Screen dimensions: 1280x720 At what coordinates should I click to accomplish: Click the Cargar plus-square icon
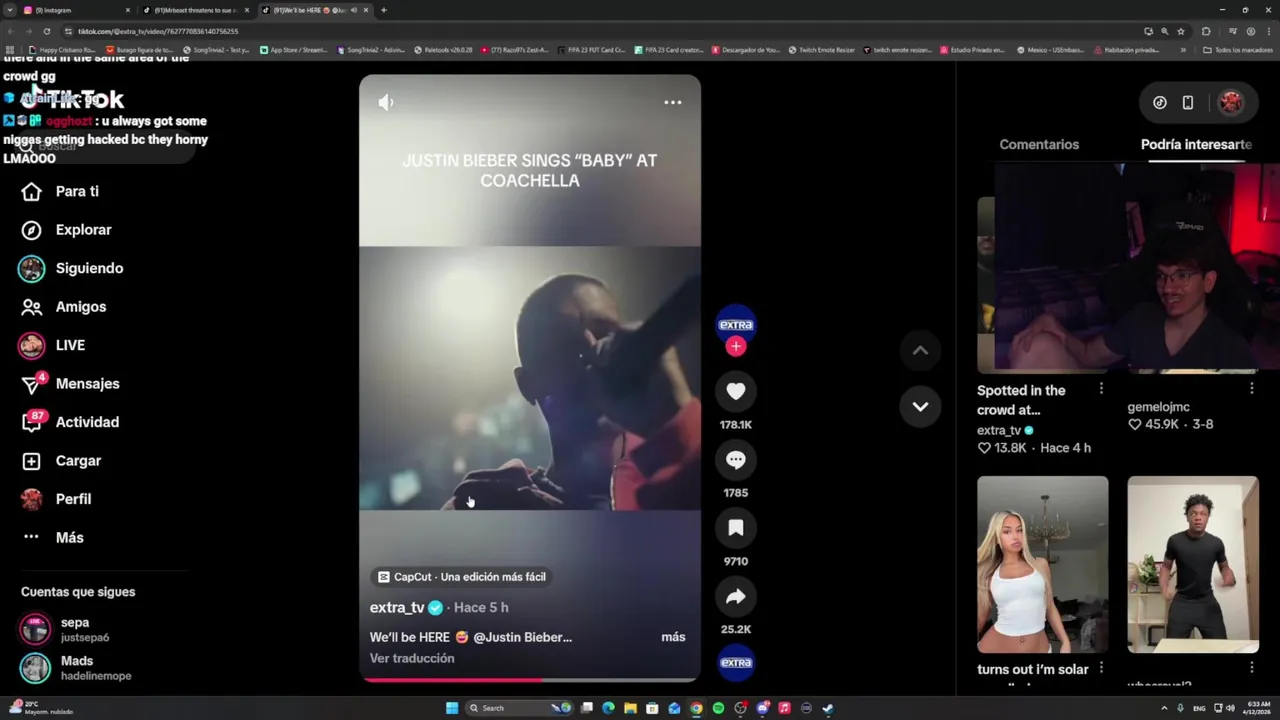click(x=32, y=461)
